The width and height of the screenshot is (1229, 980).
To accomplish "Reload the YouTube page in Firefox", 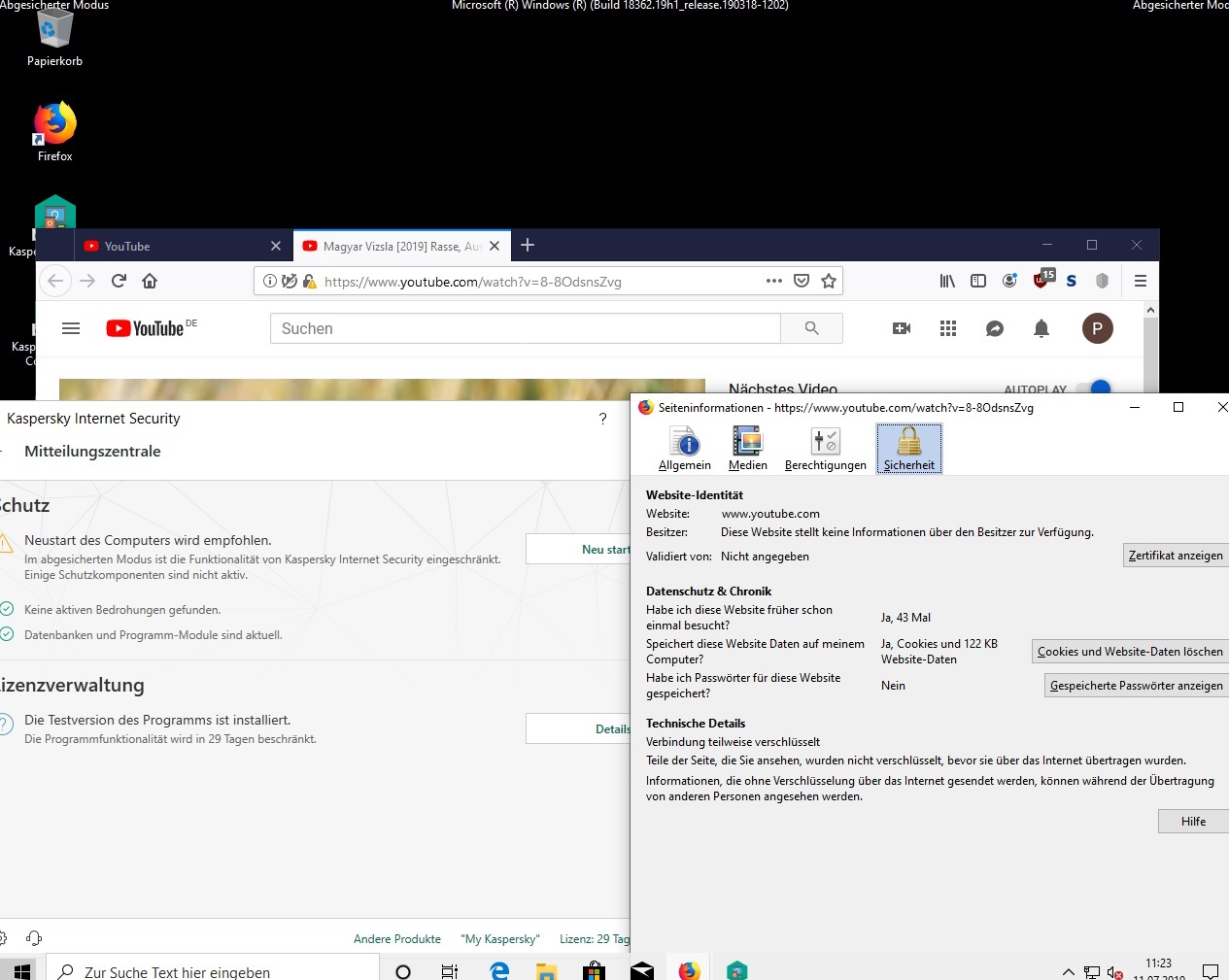I will click(x=119, y=281).
